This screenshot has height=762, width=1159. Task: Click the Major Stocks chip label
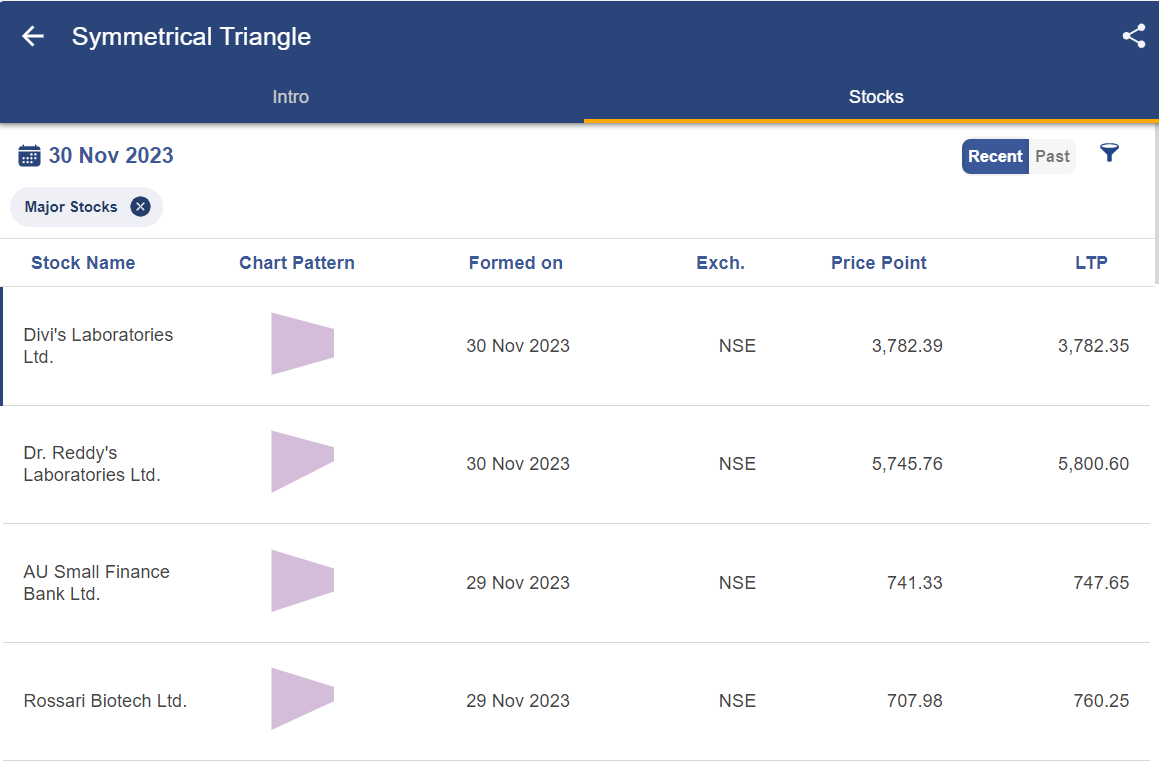click(x=71, y=207)
